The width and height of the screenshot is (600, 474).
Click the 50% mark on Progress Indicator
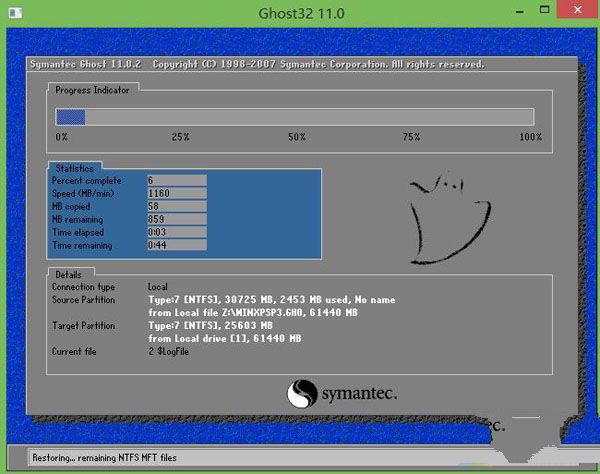[297, 137]
